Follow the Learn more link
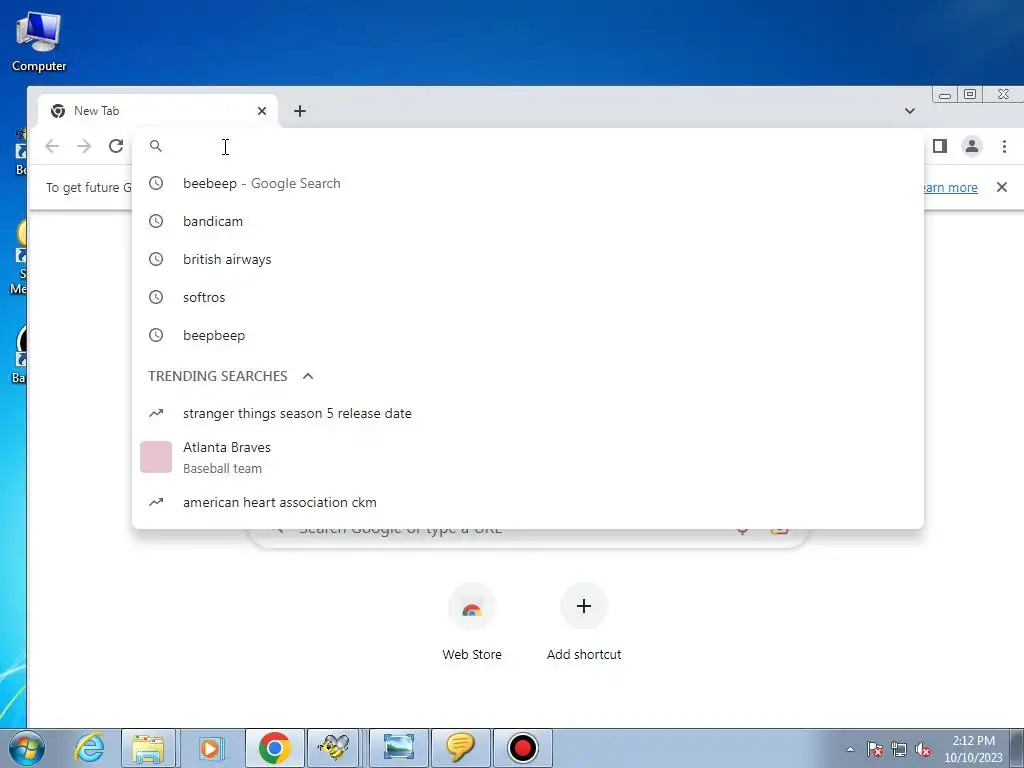This screenshot has width=1024, height=768. (x=951, y=187)
